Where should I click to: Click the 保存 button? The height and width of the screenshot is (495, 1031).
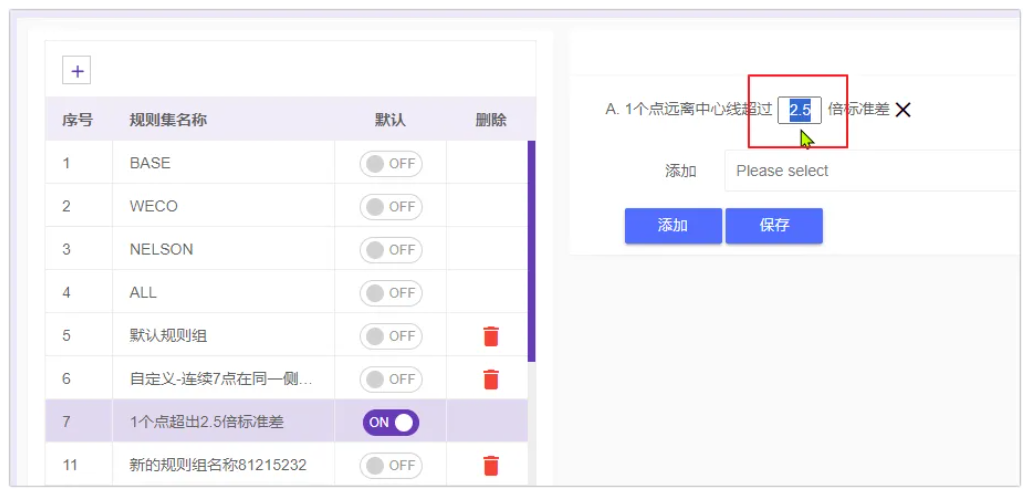(774, 226)
